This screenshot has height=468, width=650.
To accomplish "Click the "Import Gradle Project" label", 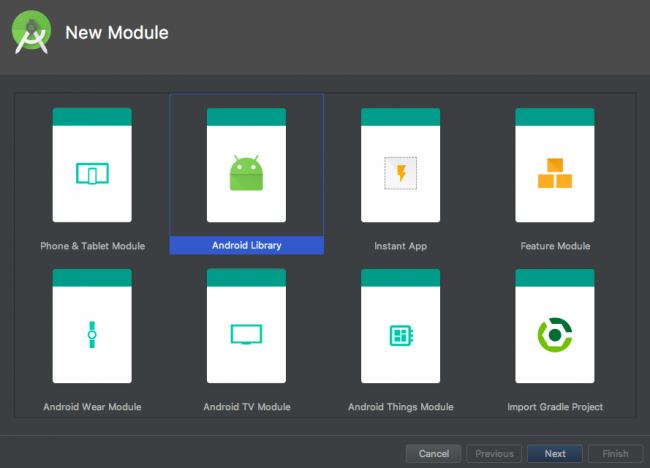I will point(555,407).
